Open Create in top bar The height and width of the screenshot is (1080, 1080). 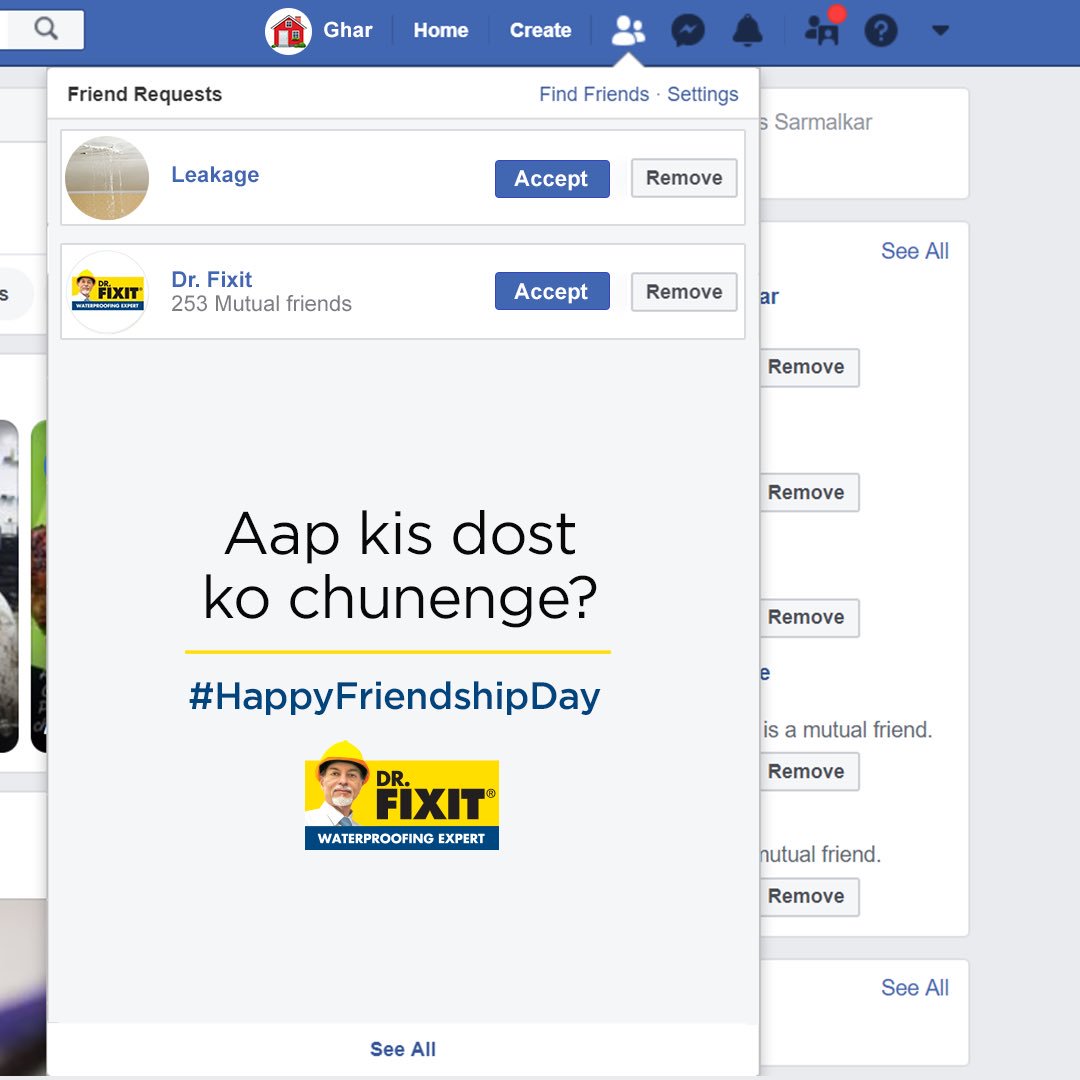click(x=541, y=30)
